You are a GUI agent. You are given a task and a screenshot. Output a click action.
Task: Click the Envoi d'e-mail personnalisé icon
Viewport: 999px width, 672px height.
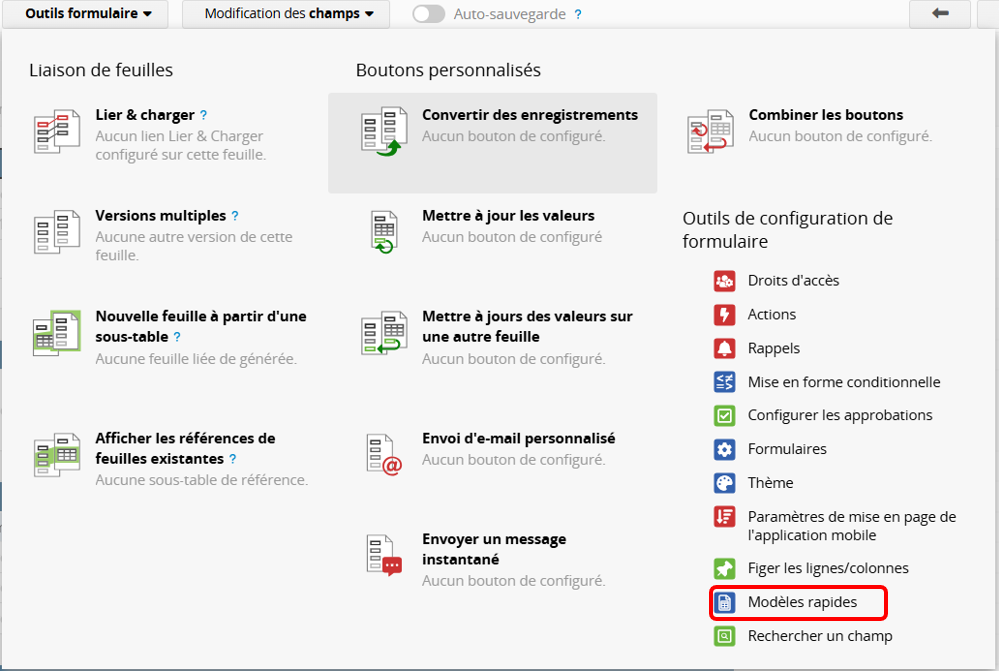[x=384, y=454]
